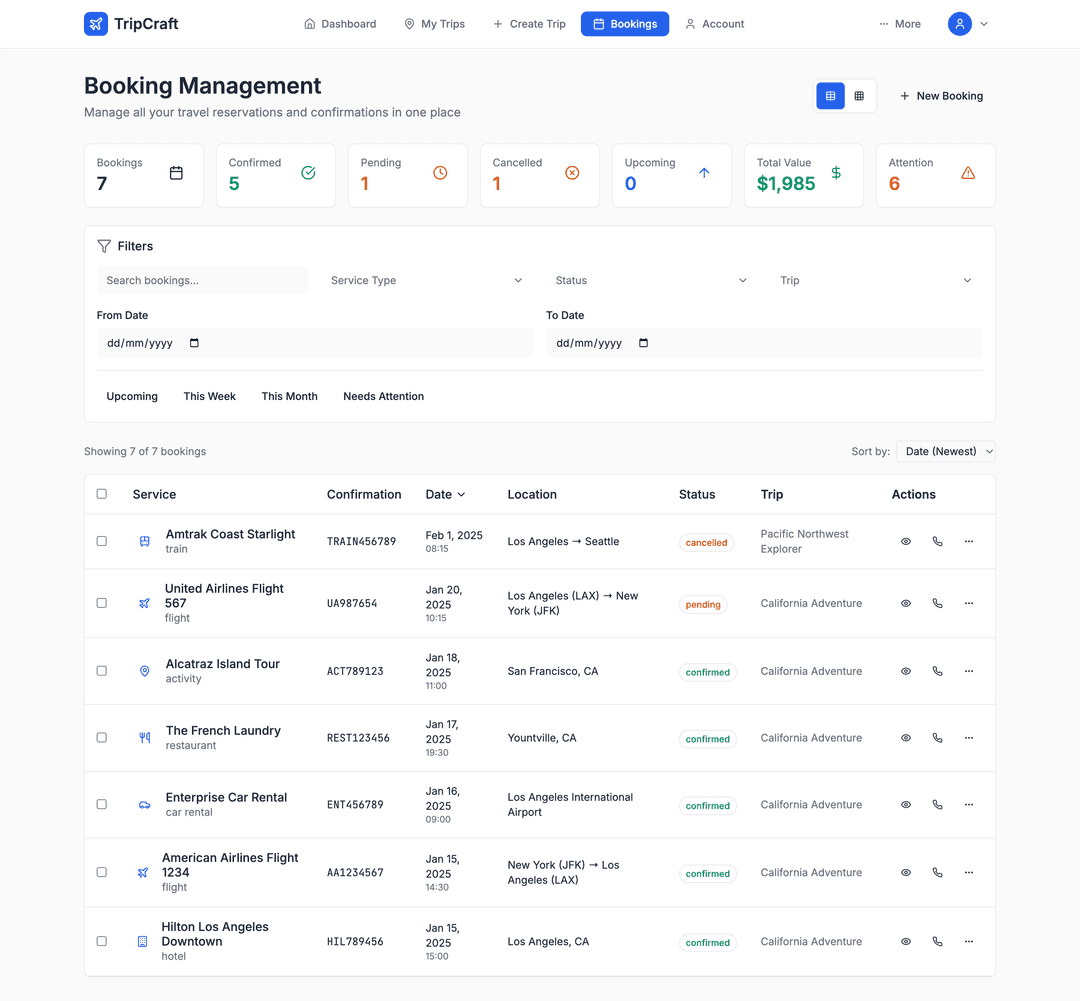View details of The French Laundry booking
1080x1001 pixels.
click(905, 737)
